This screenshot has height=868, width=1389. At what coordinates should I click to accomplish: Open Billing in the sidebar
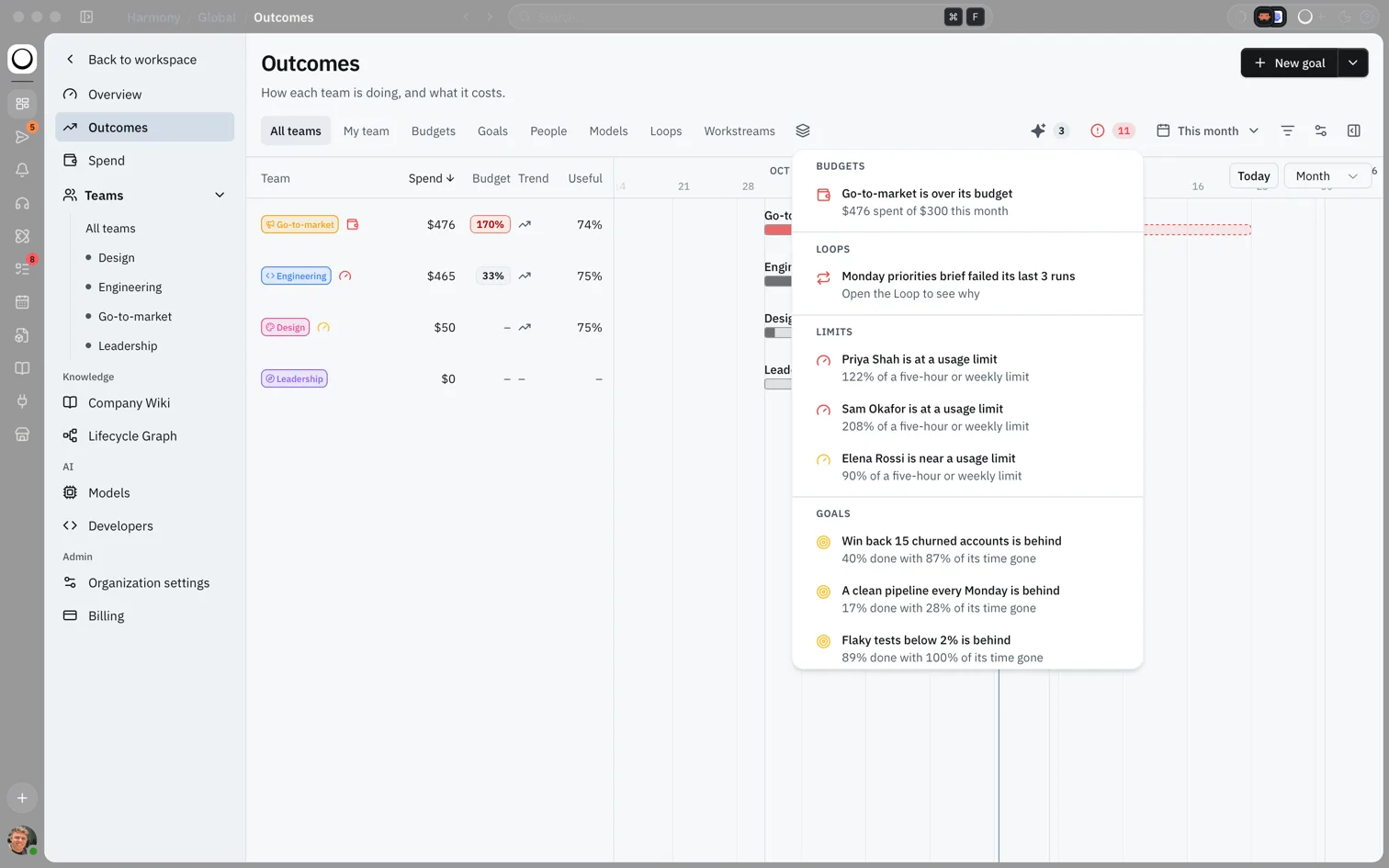tap(144, 615)
